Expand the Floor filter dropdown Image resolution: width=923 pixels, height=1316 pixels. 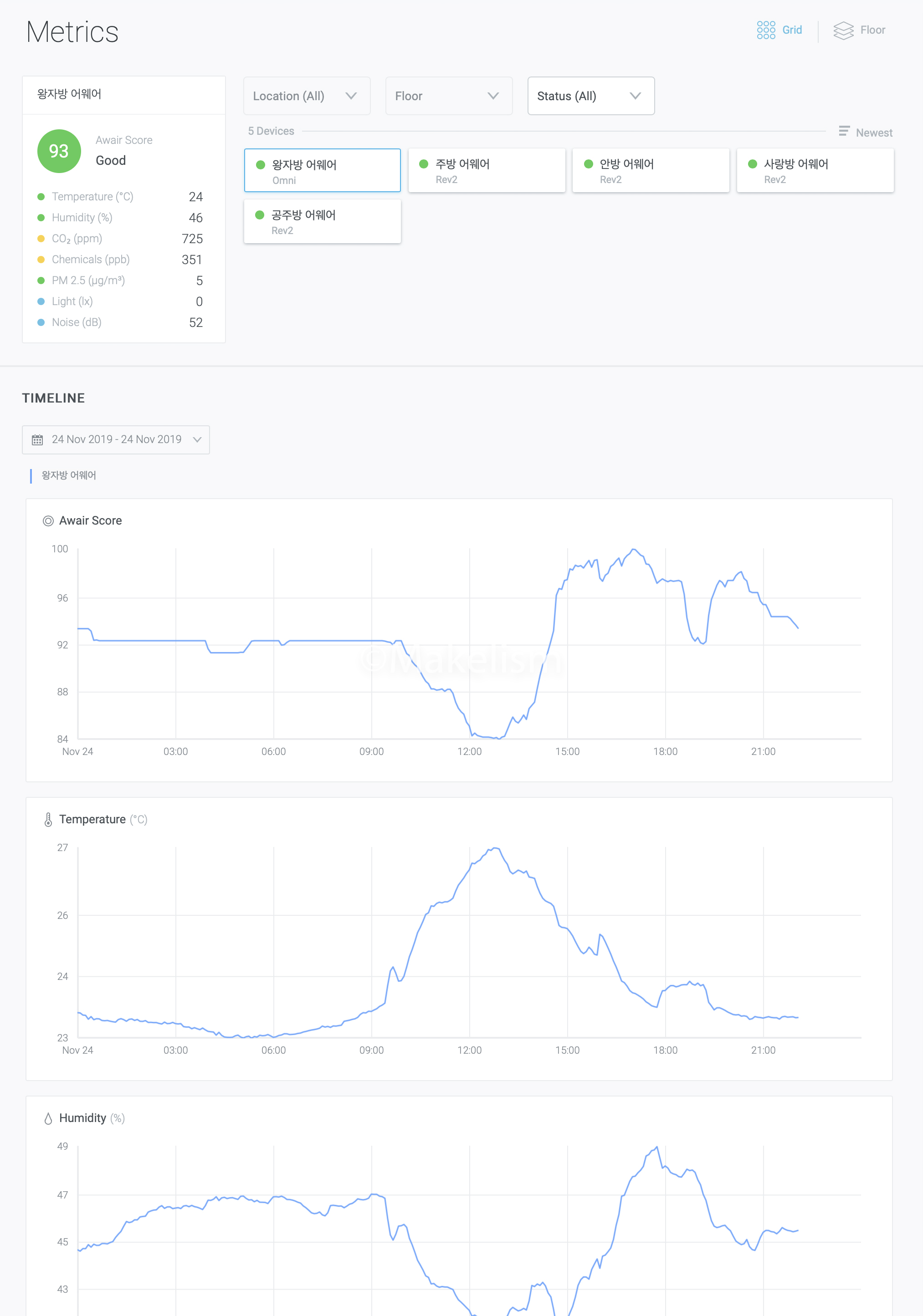click(448, 96)
